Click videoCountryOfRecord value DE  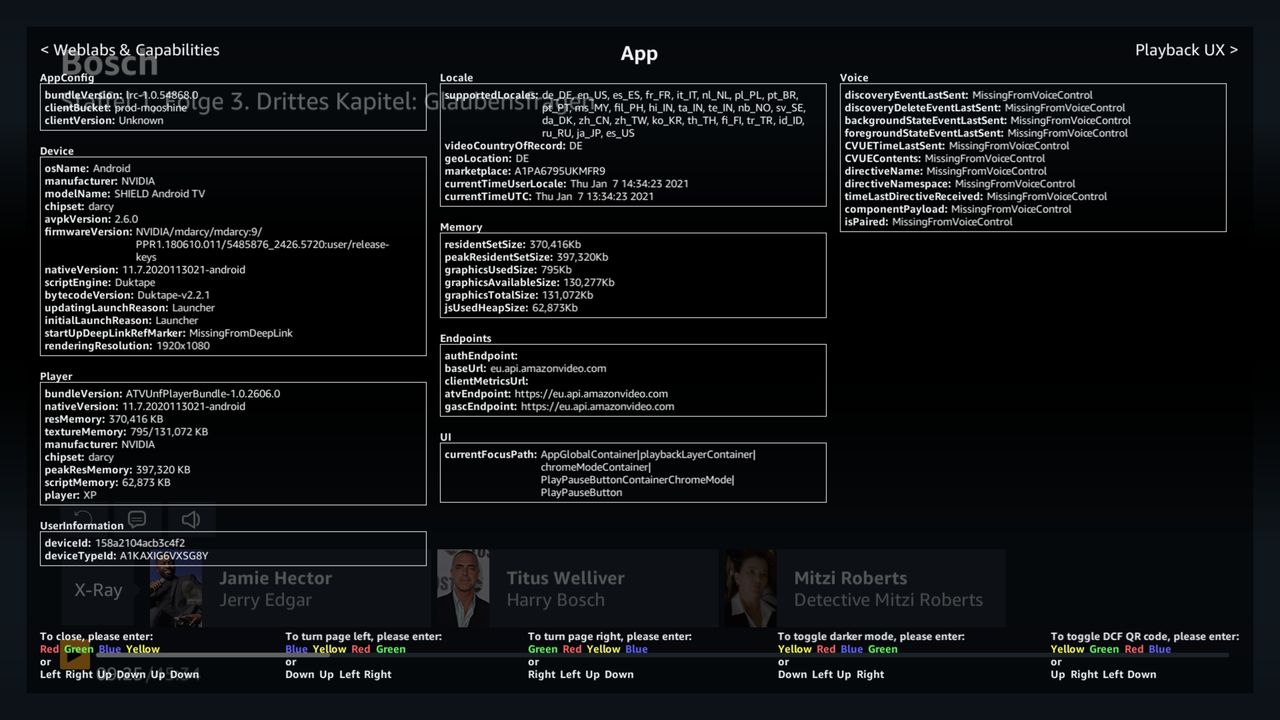point(576,146)
